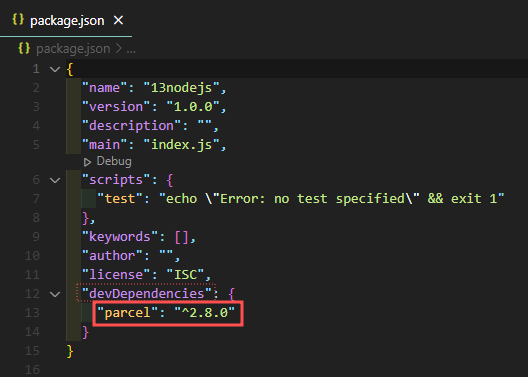This screenshot has height=377, width=528.
Task: Click line number 3 in the gutter
Action: (x=36, y=107)
